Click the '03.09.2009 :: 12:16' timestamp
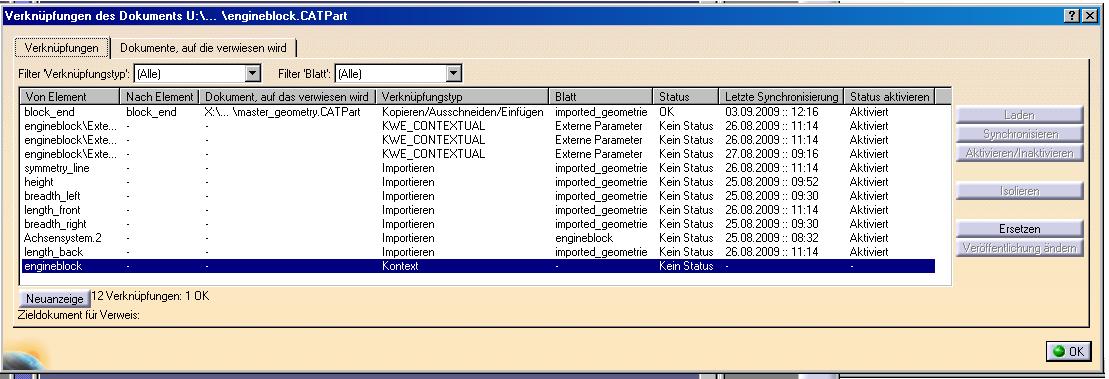Image resolution: width=1109 pixels, height=379 pixels. pos(772,112)
